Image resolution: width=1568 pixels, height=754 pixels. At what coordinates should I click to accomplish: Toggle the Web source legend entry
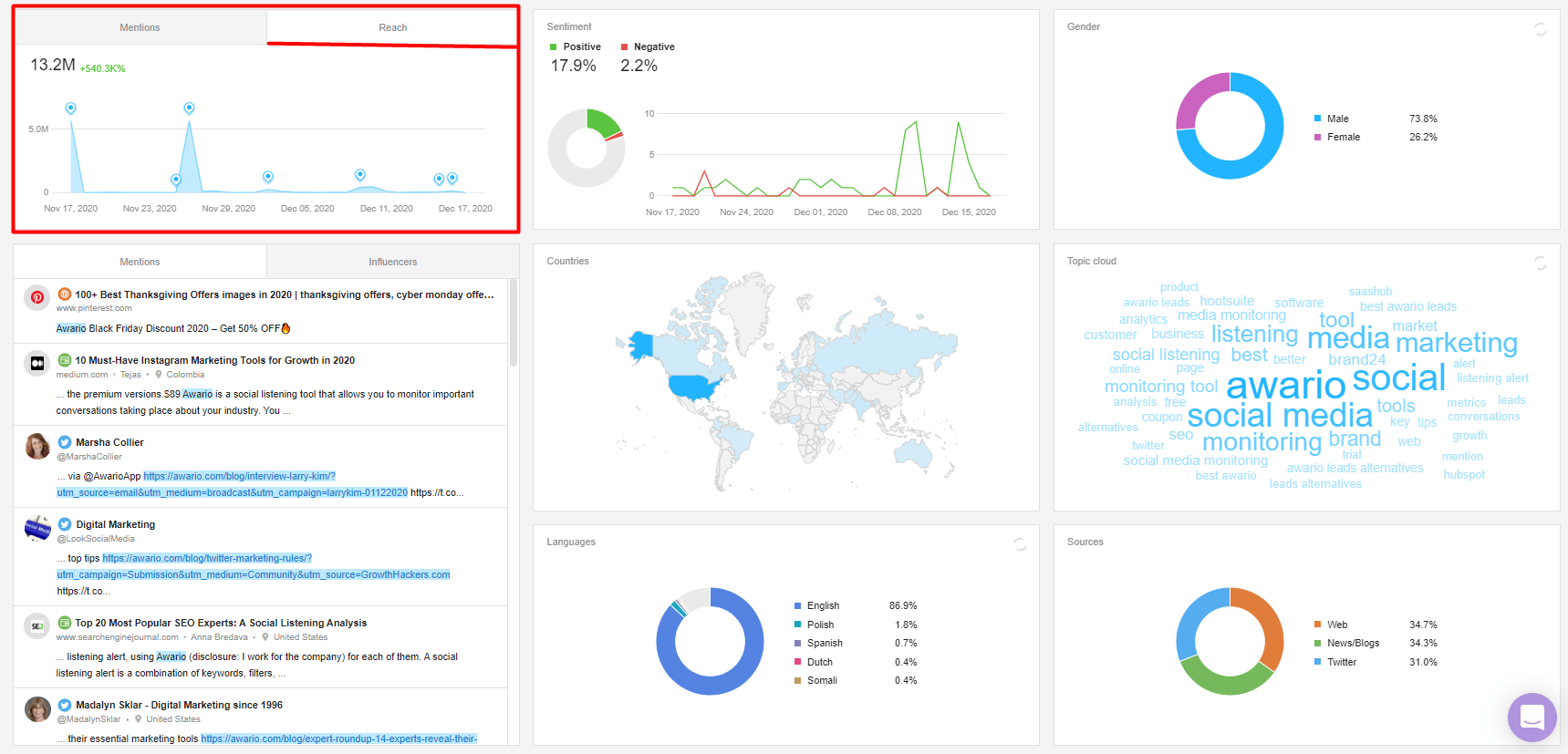tap(1331, 625)
